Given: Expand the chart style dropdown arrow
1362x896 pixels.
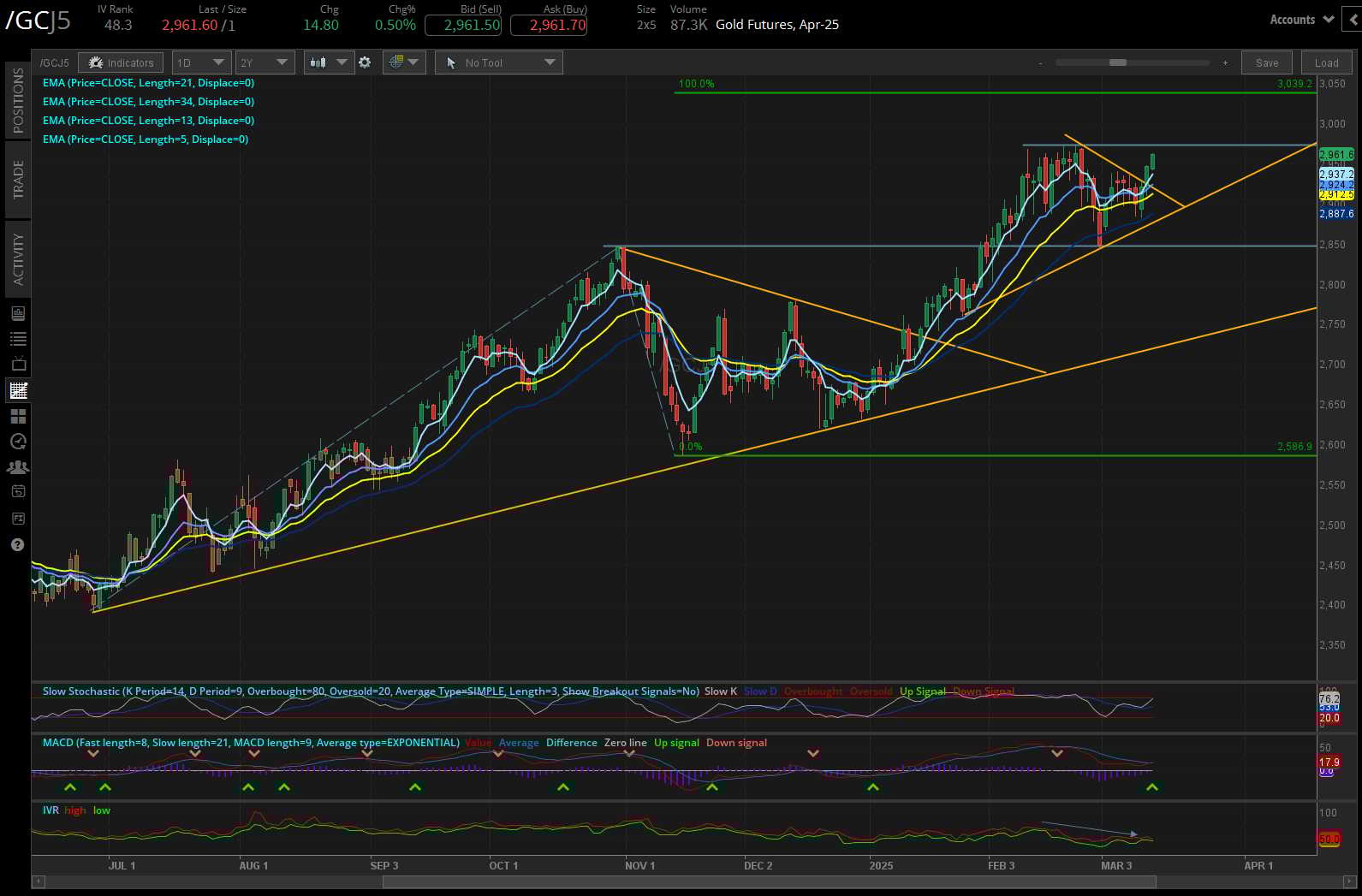Looking at the screenshot, I should pyautogui.click(x=342, y=62).
